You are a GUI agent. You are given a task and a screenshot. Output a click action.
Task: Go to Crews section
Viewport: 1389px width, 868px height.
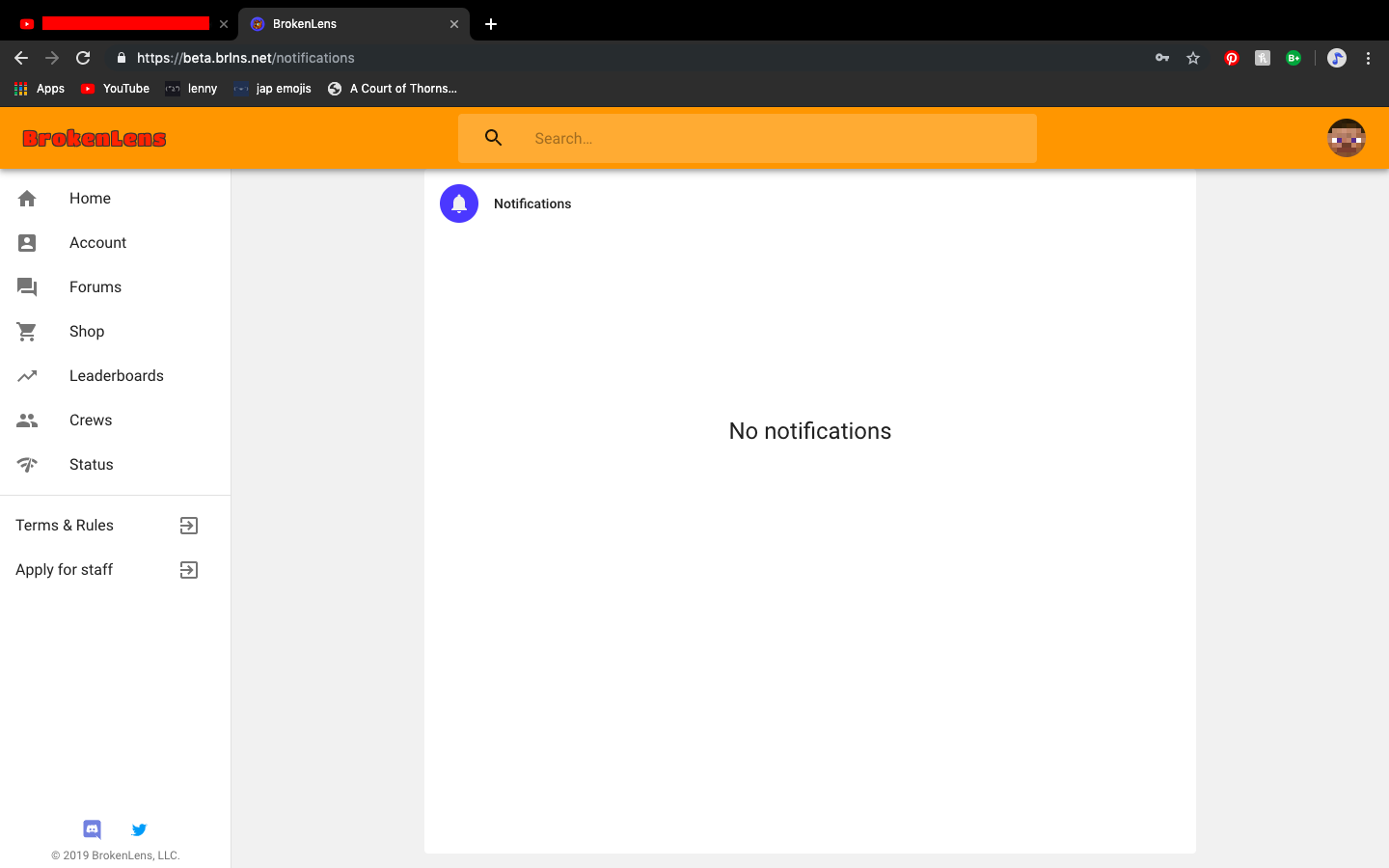(115, 420)
